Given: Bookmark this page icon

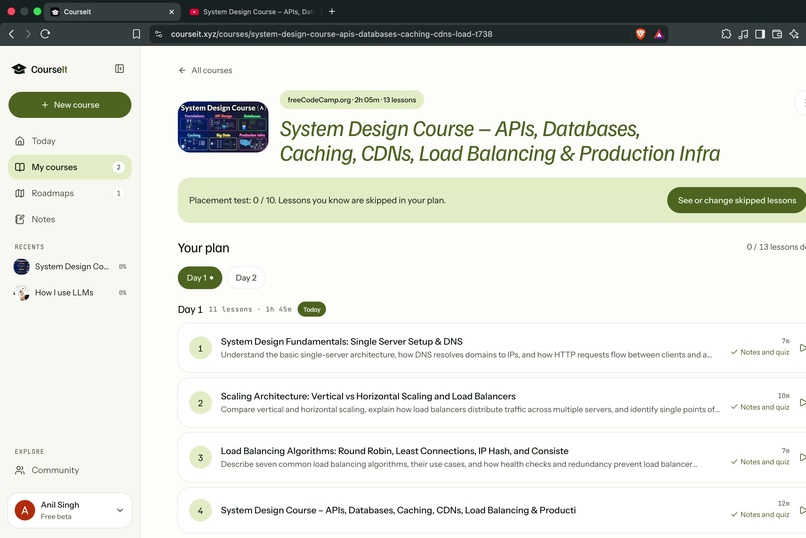Looking at the screenshot, I should [x=136, y=34].
